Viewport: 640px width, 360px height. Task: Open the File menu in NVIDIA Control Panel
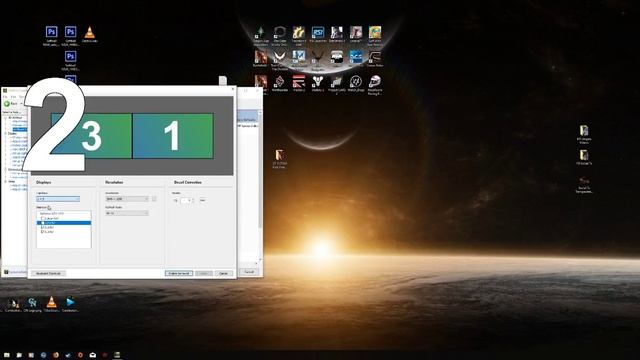tap(5, 97)
